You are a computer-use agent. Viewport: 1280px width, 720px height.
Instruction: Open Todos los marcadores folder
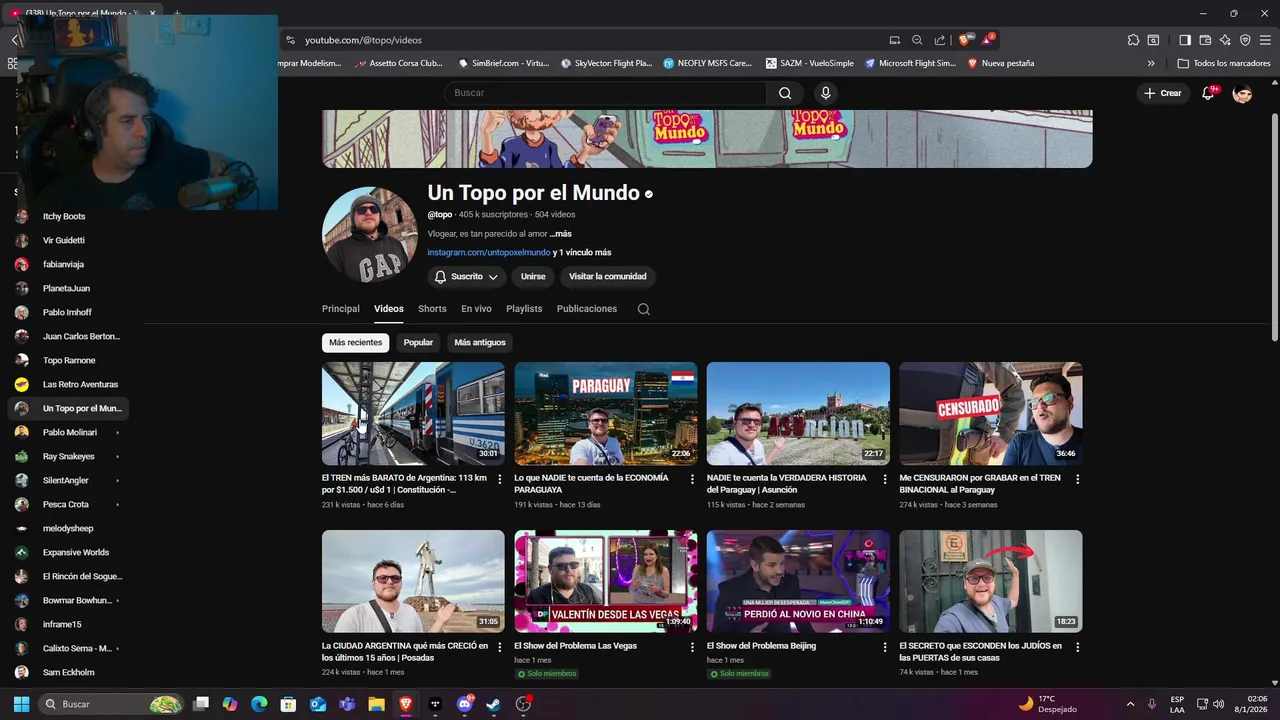1224,63
